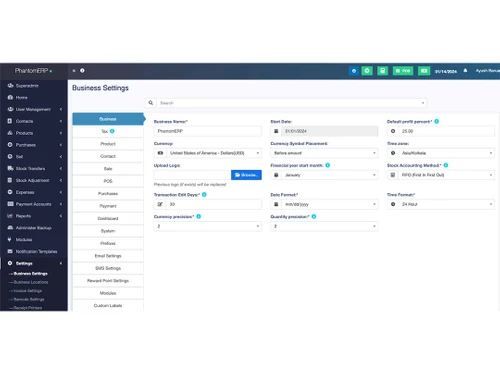Open the notifications bell

coord(465,71)
